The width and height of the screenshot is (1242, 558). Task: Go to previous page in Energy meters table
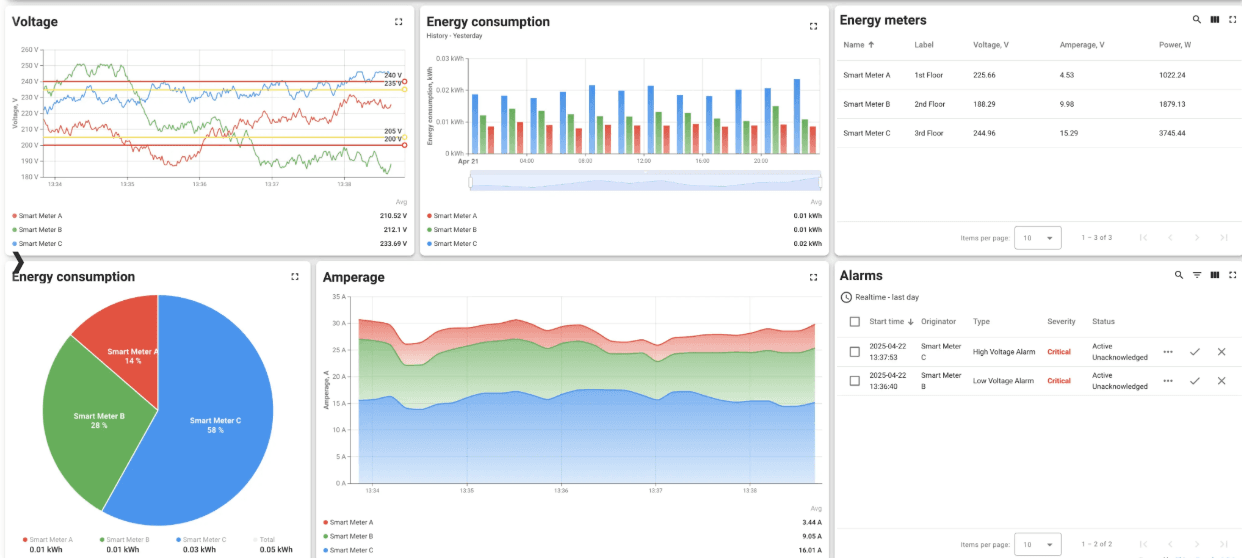pyautogui.click(x=1170, y=237)
